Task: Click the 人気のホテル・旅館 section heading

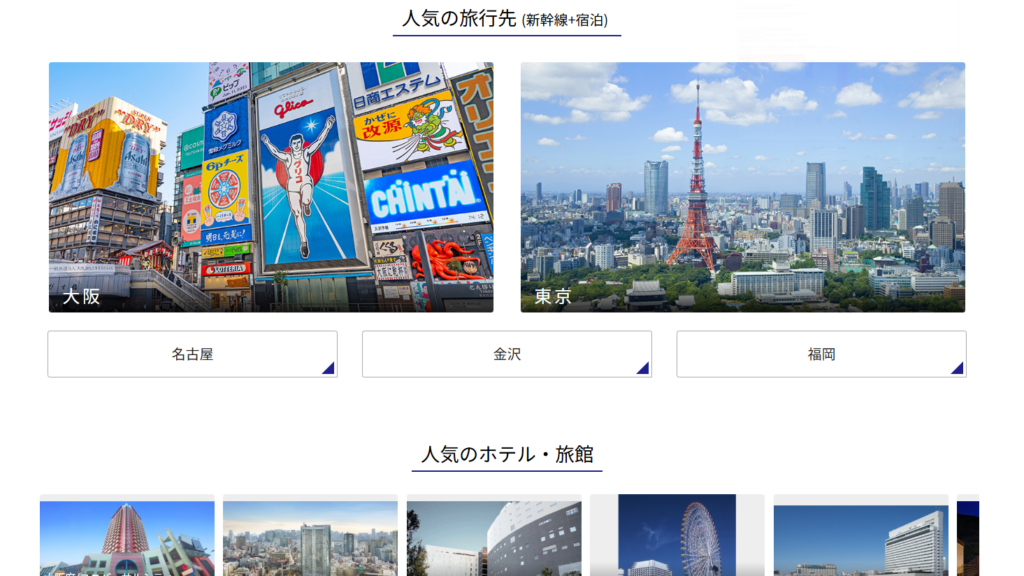Action: point(507,455)
